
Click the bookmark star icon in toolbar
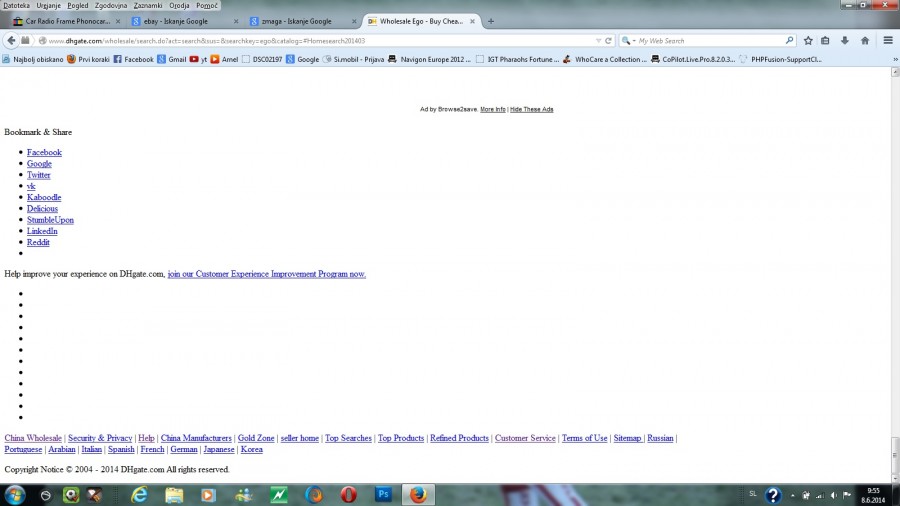808,41
